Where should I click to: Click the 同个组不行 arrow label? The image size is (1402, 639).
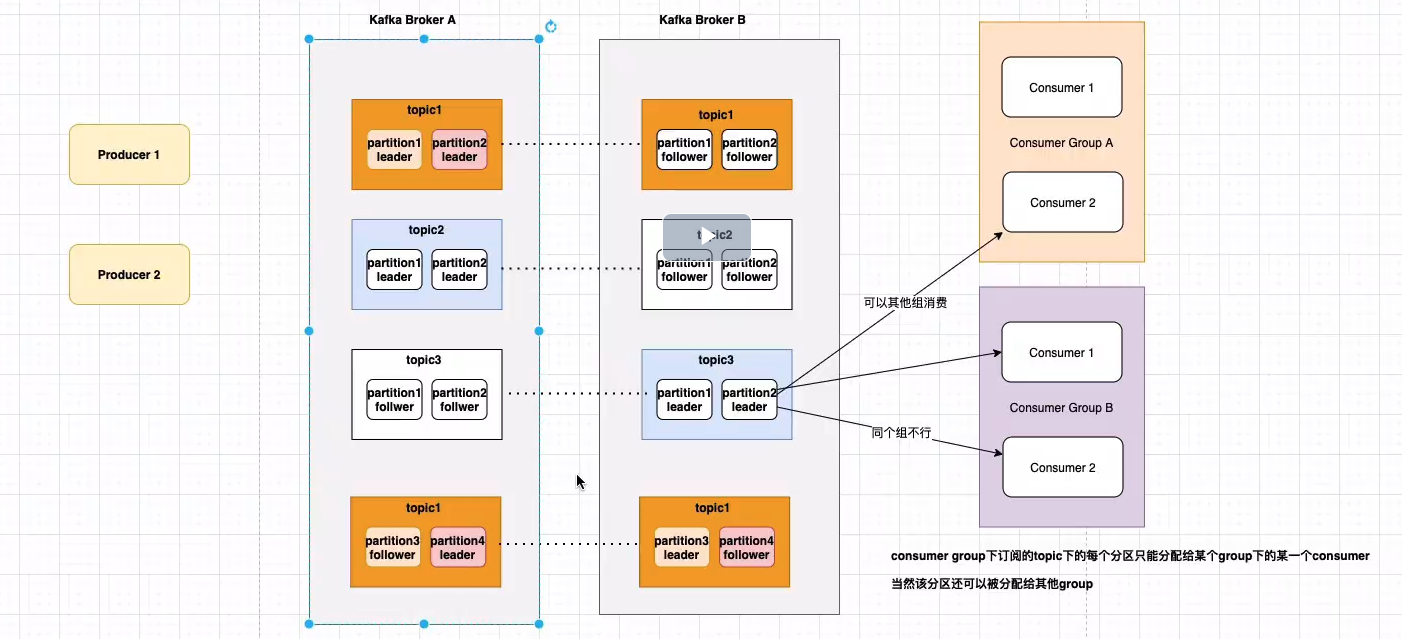pyautogui.click(x=901, y=433)
